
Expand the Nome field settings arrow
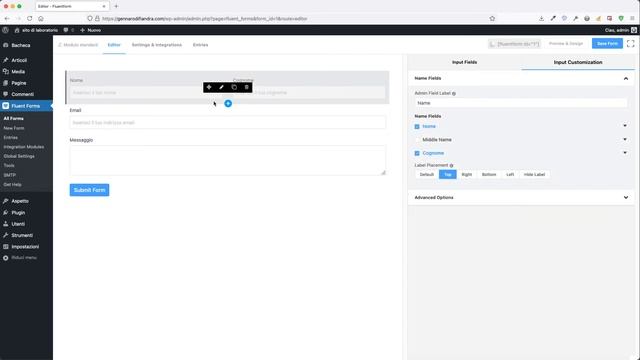tap(625, 126)
